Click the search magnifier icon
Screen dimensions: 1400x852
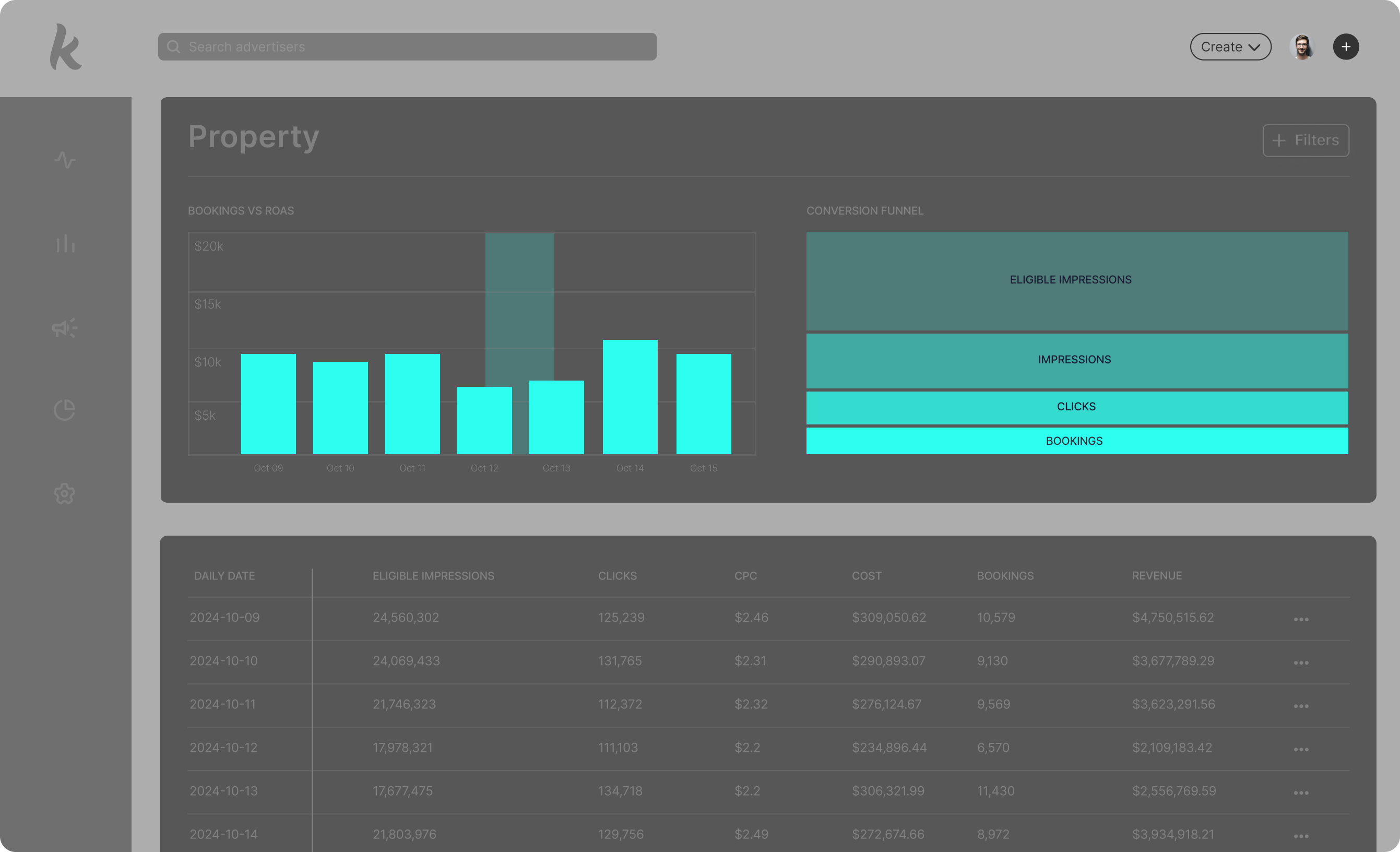pos(173,46)
